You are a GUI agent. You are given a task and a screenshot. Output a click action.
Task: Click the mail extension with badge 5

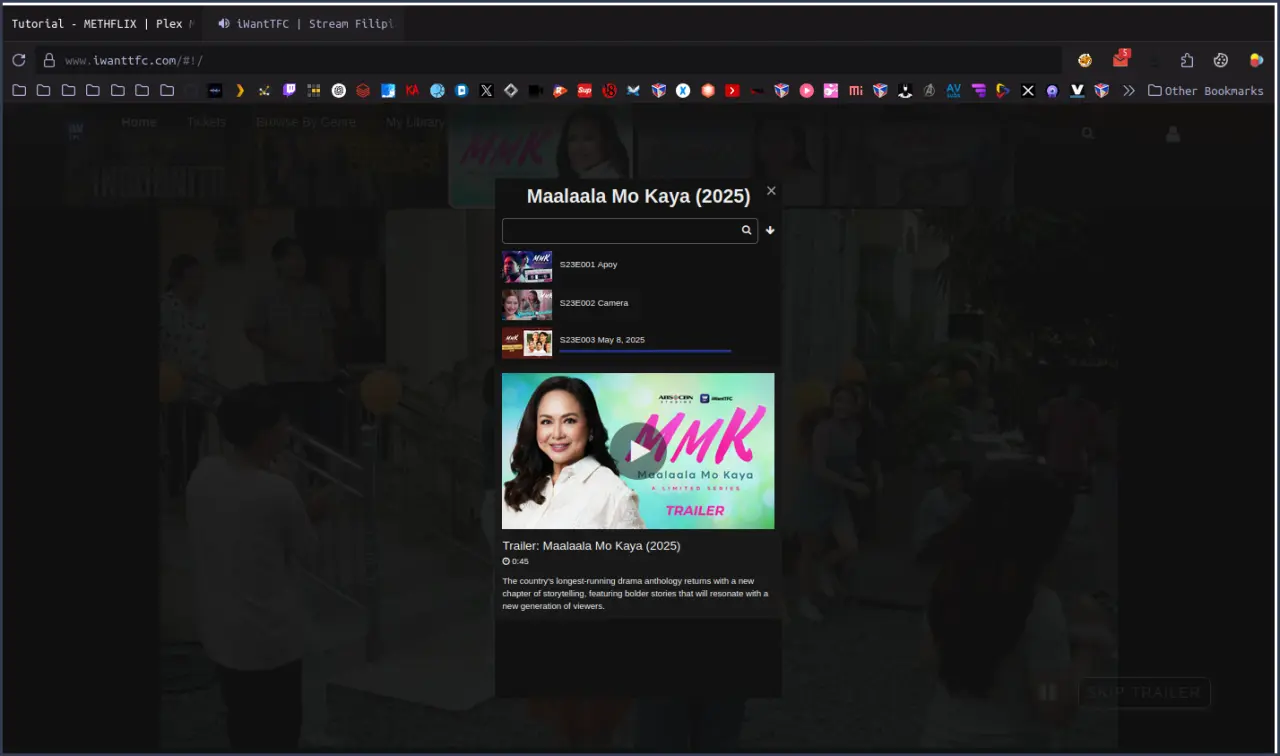[x=1121, y=58]
